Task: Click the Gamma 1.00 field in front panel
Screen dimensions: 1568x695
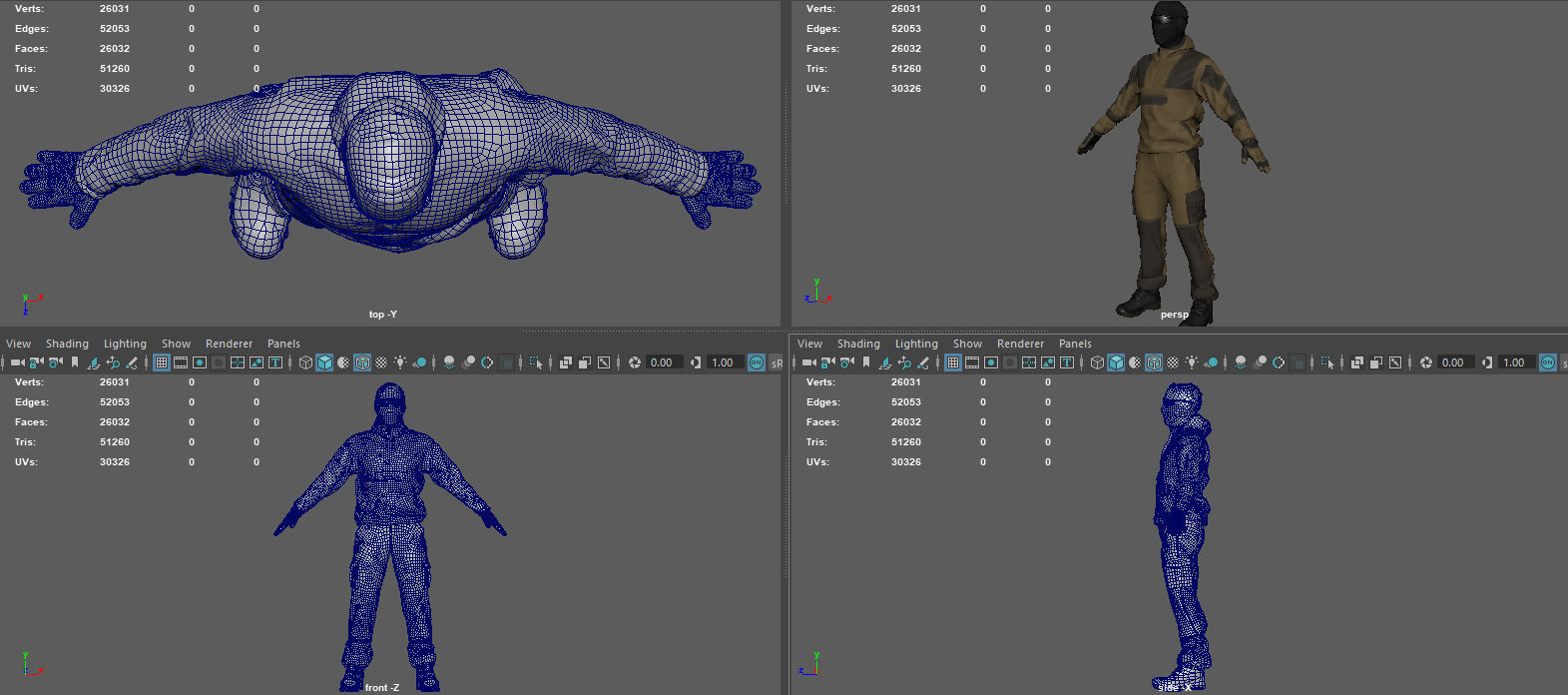Action: 725,362
